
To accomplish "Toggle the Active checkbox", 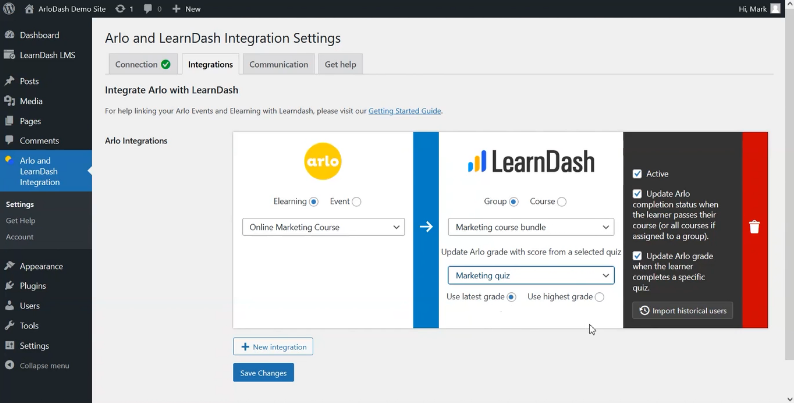I will 637,174.
